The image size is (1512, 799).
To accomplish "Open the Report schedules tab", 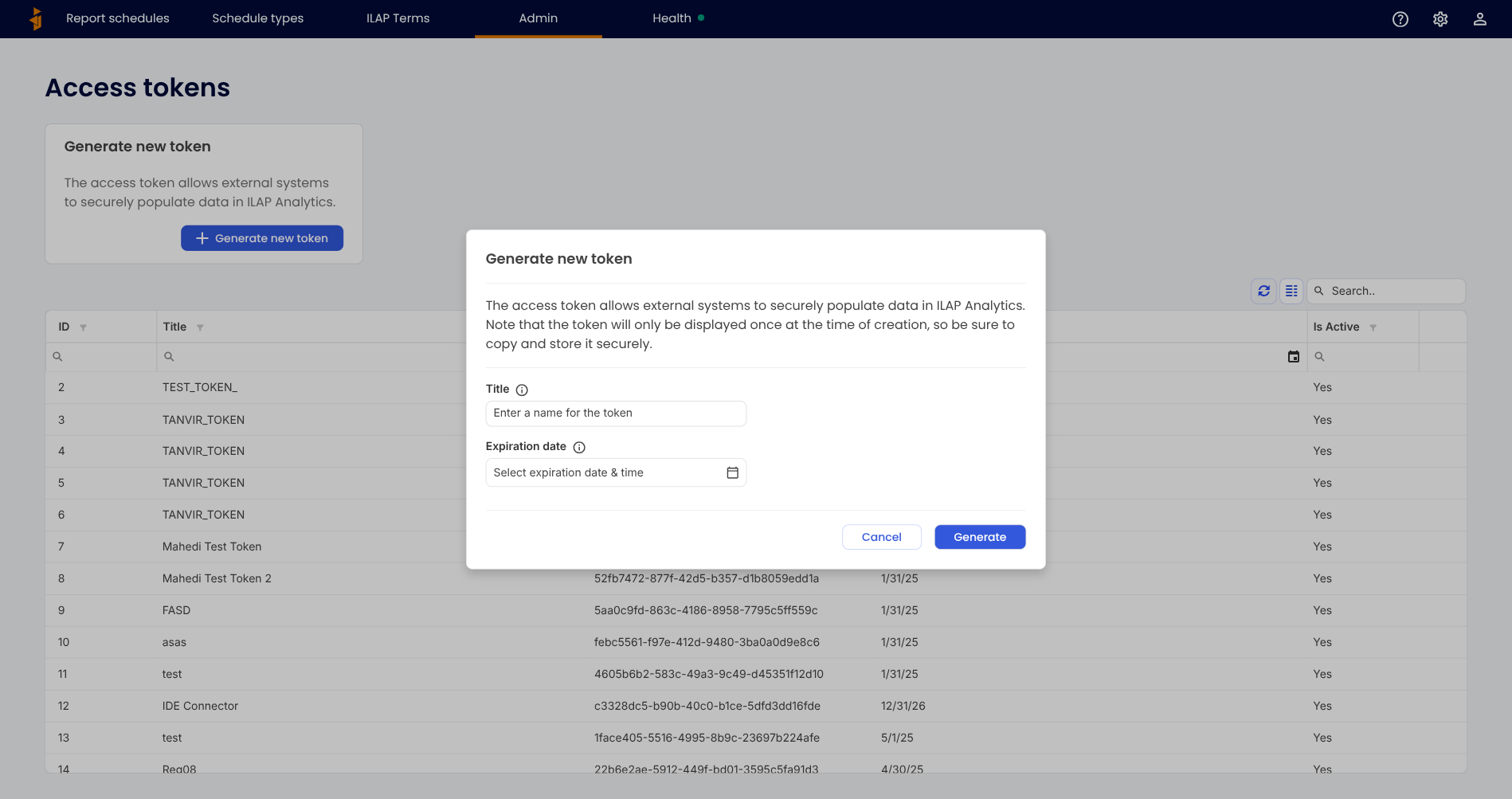I will click(x=118, y=18).
